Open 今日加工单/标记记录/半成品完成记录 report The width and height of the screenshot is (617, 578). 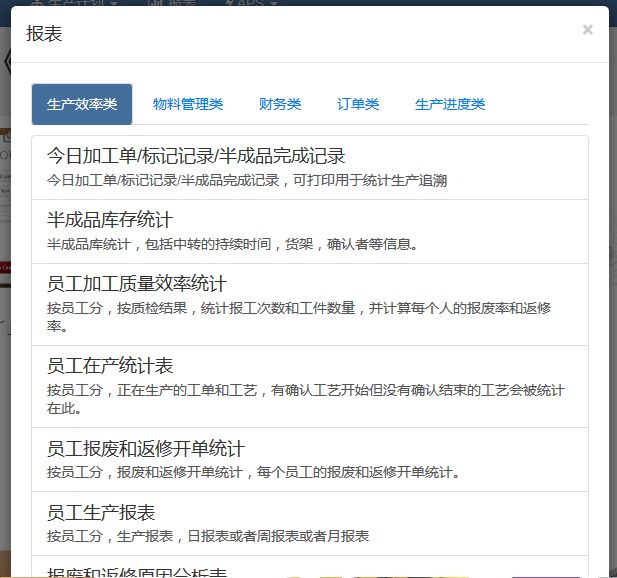(x=196, y=156)
